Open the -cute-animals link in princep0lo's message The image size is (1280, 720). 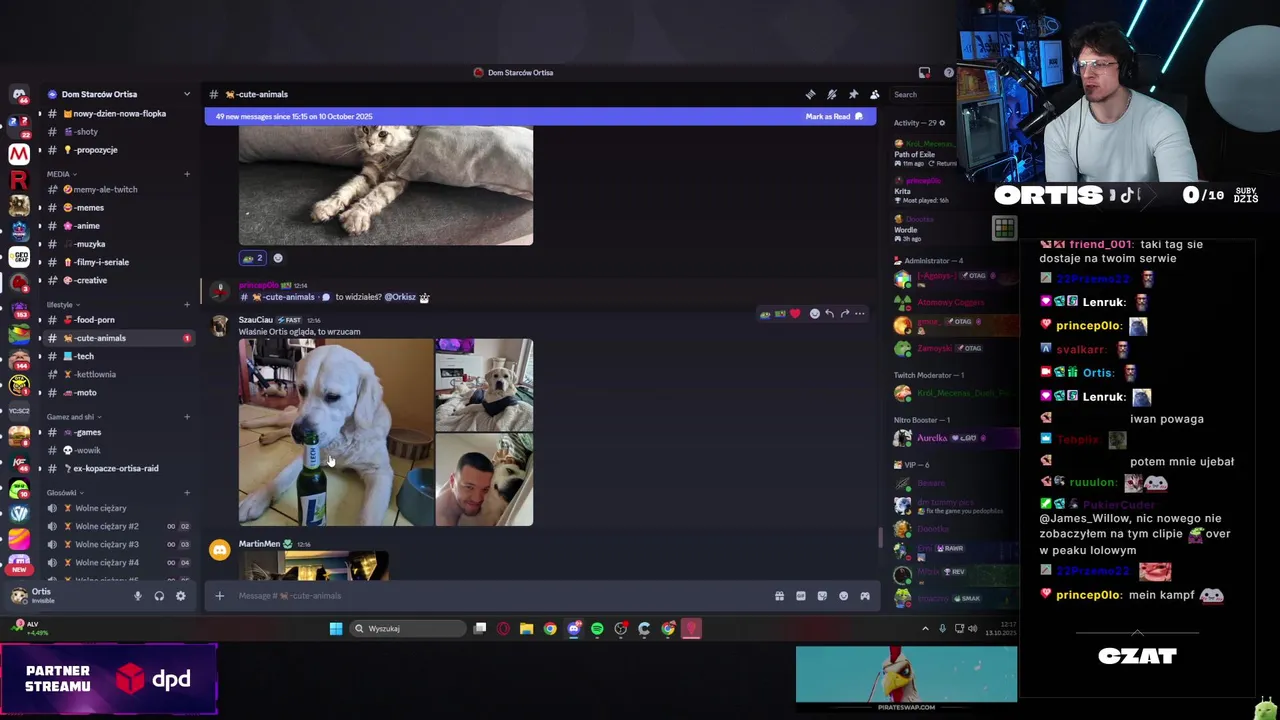pos(284,297)
